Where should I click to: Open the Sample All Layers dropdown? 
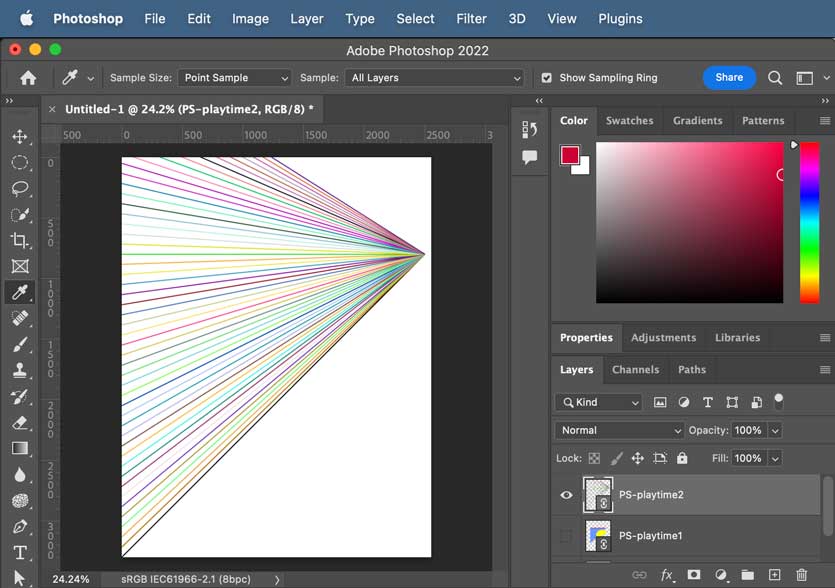tap(435, 78)
